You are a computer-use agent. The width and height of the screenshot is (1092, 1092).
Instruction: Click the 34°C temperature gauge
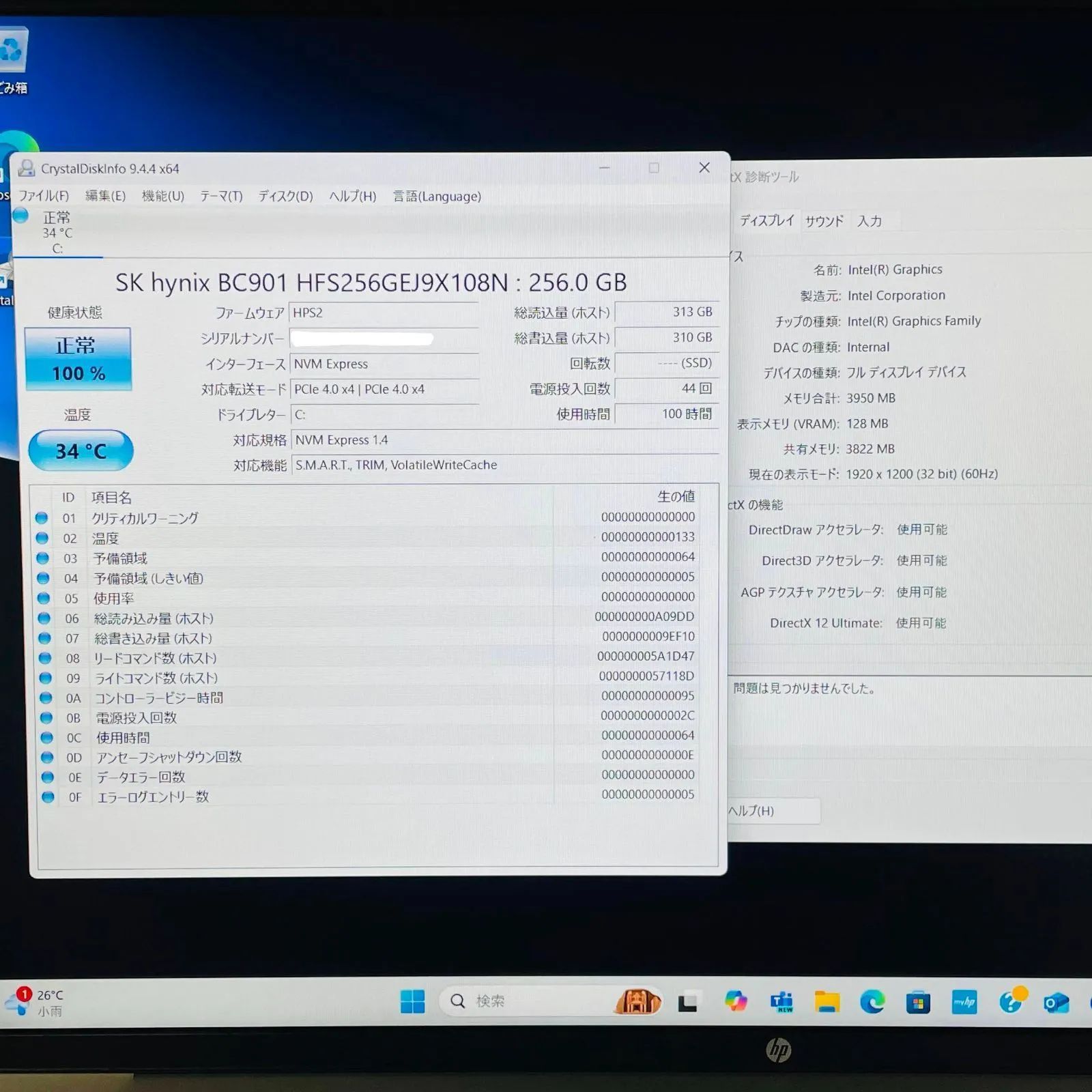pyautogui.click(x=80, y=450)
